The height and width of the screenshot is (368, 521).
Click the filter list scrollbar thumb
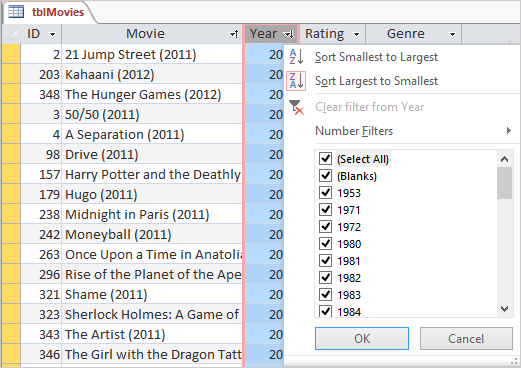click(504, 183)
